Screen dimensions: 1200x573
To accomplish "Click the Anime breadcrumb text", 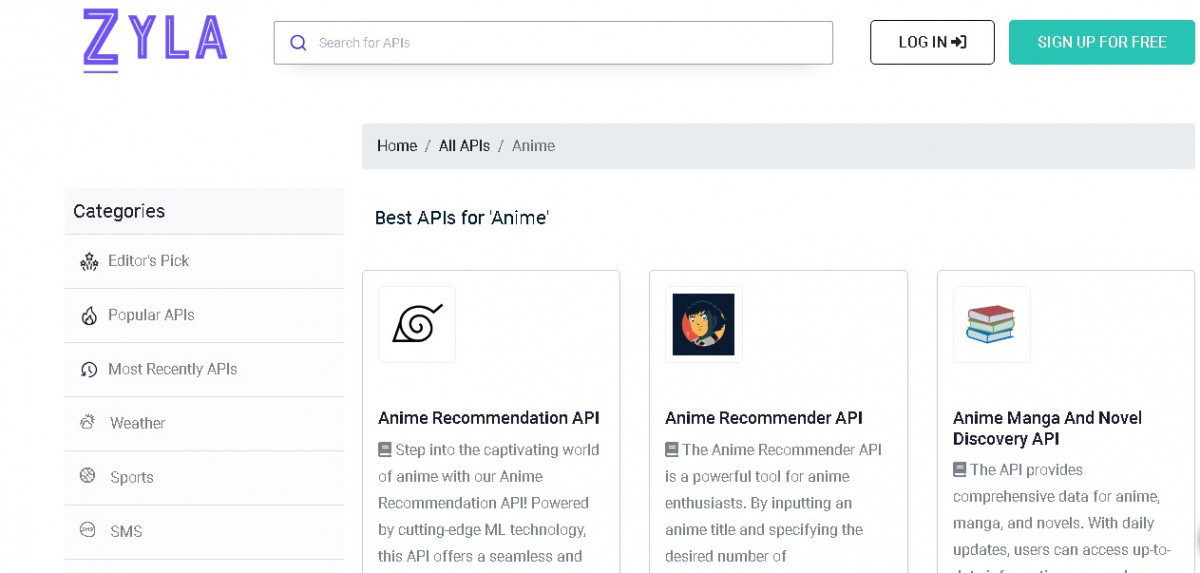I will pyautogui.click(x=533, y=146).
